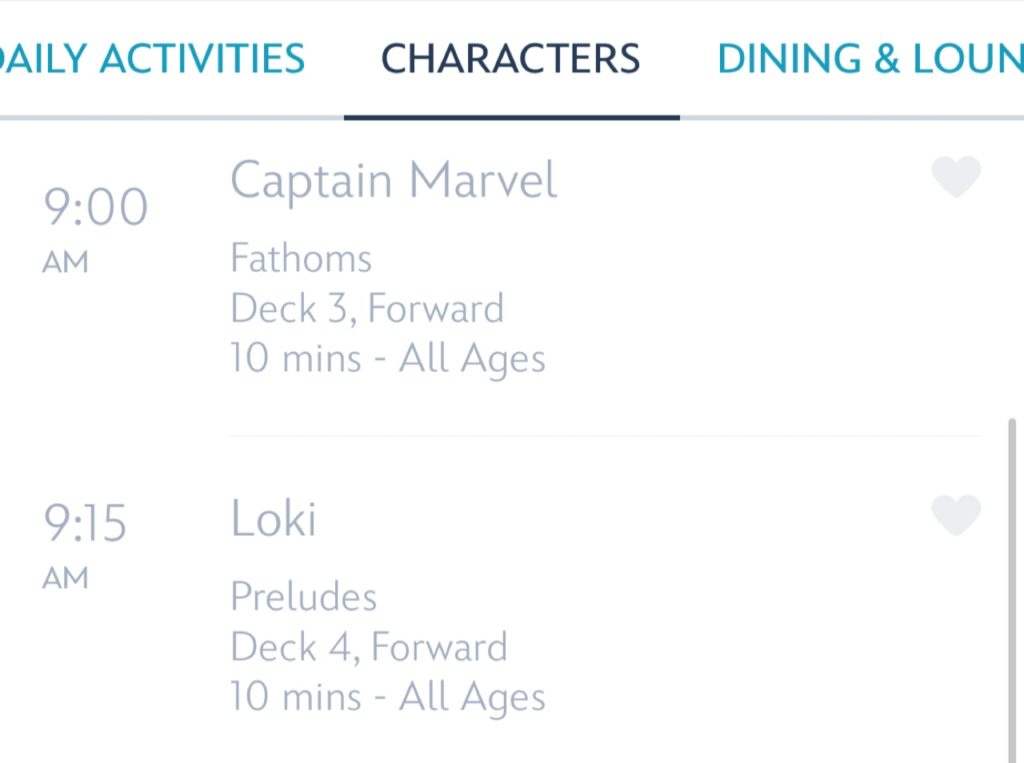The height and width of the screenshot is (763, 1024).
Task: Tap the heart icon beside Loki
Action: [956, 516]
